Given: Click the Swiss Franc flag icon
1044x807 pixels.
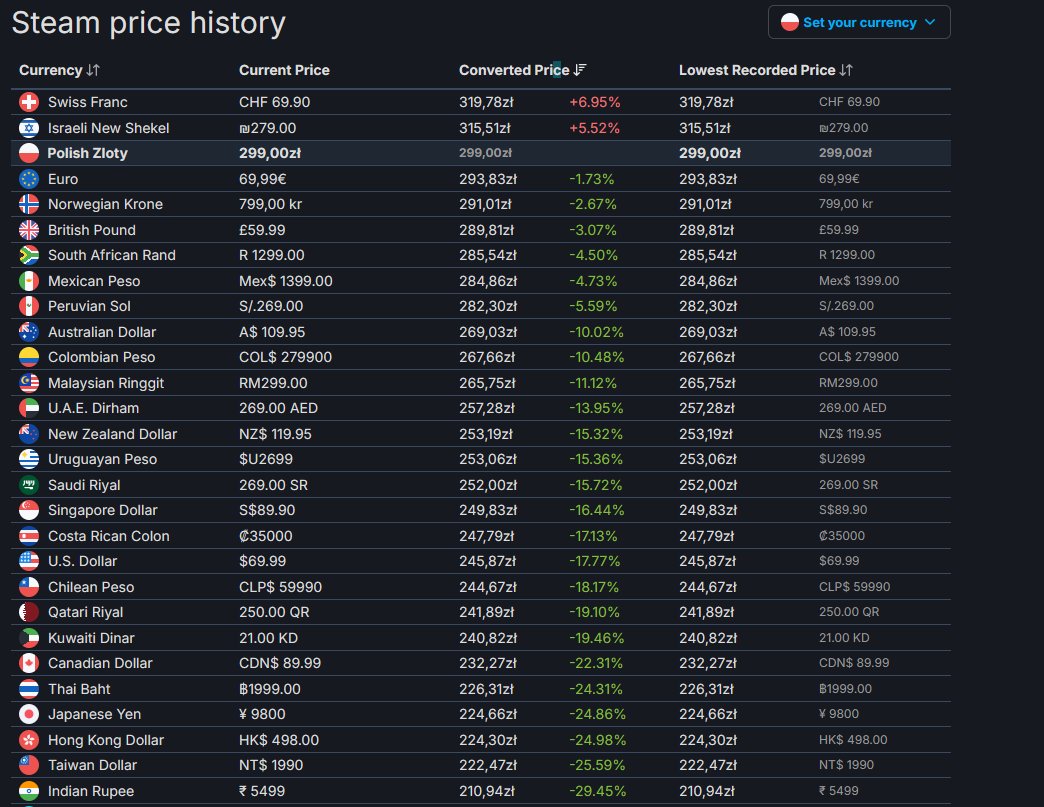Looking at the screenshot, I should (29, 102).
